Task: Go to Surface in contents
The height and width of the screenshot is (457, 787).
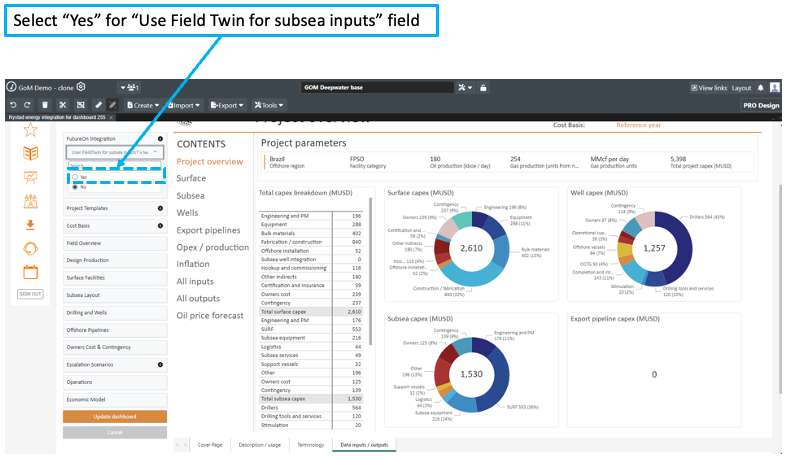Action: 191,178
